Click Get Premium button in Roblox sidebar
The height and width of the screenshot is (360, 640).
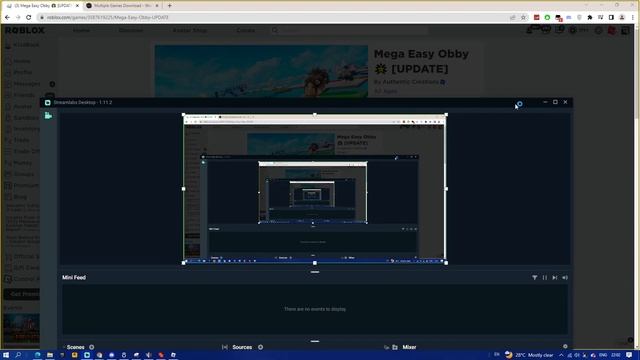[x=22, y=294]
